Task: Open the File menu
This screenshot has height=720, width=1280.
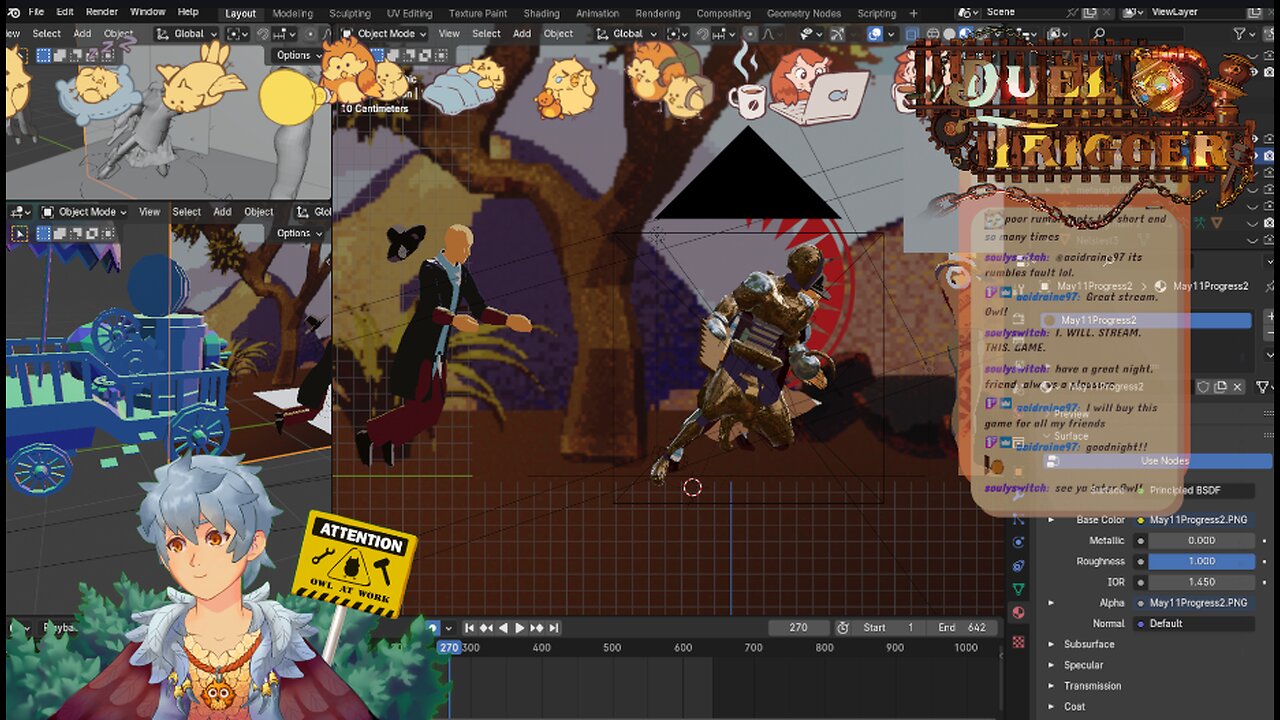Action: pyautogui.click(x=36, y=12)
